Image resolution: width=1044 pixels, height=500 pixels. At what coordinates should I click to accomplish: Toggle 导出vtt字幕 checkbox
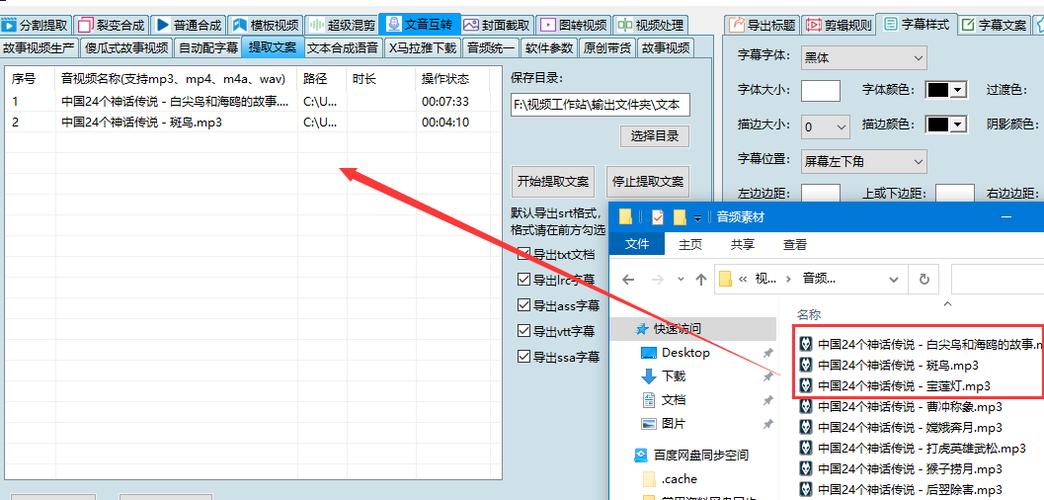(523, 331)
